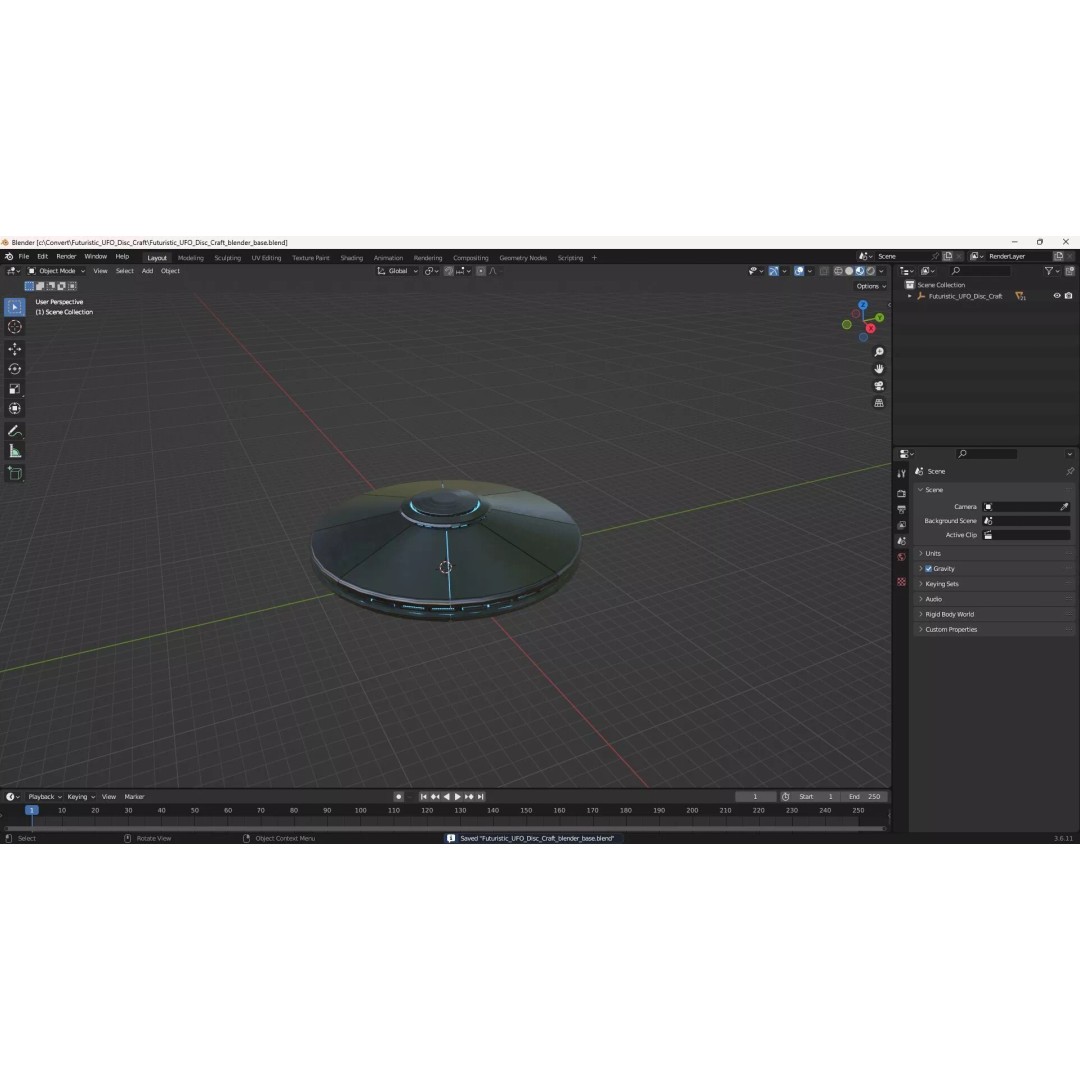Expand the Units panel
Viewport: 1080px width, 1080px height.
995,553
